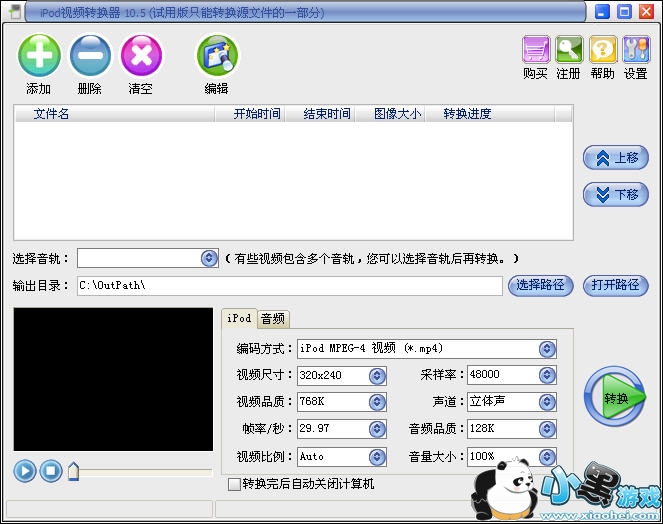Click the 转换进度 column header

pos(490,114)
